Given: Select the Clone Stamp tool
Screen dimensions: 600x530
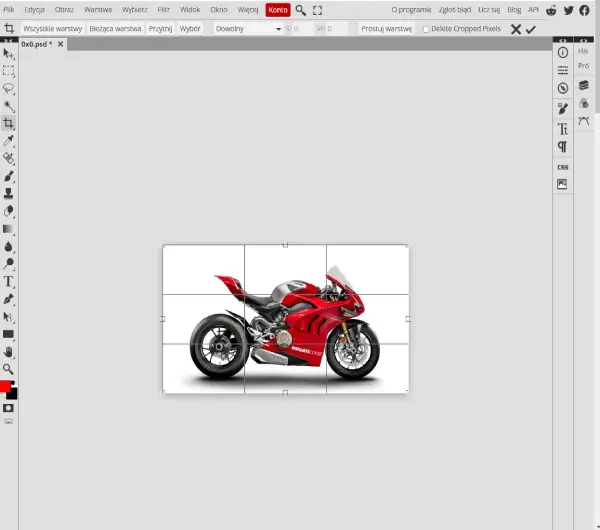Looking at the screenshot, I should coord(8,193).
